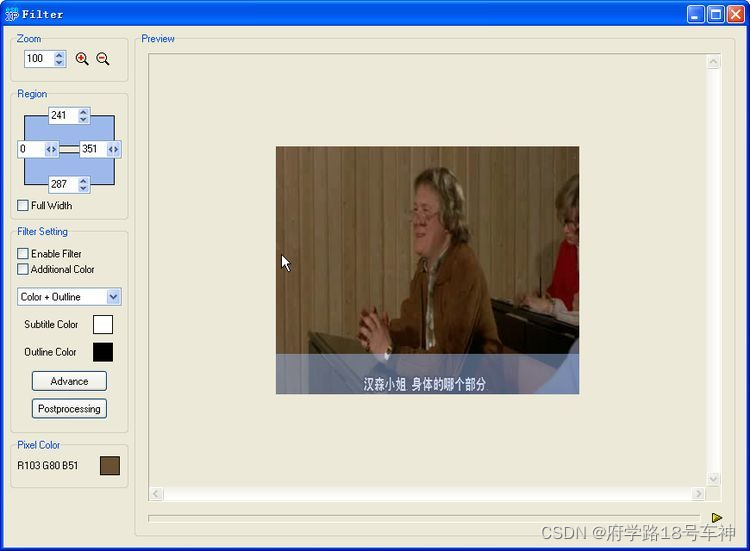Screen dimensions: 750x551
Task: Click the brown Pixel Color swatch
Action: click(x=110, y=465)
